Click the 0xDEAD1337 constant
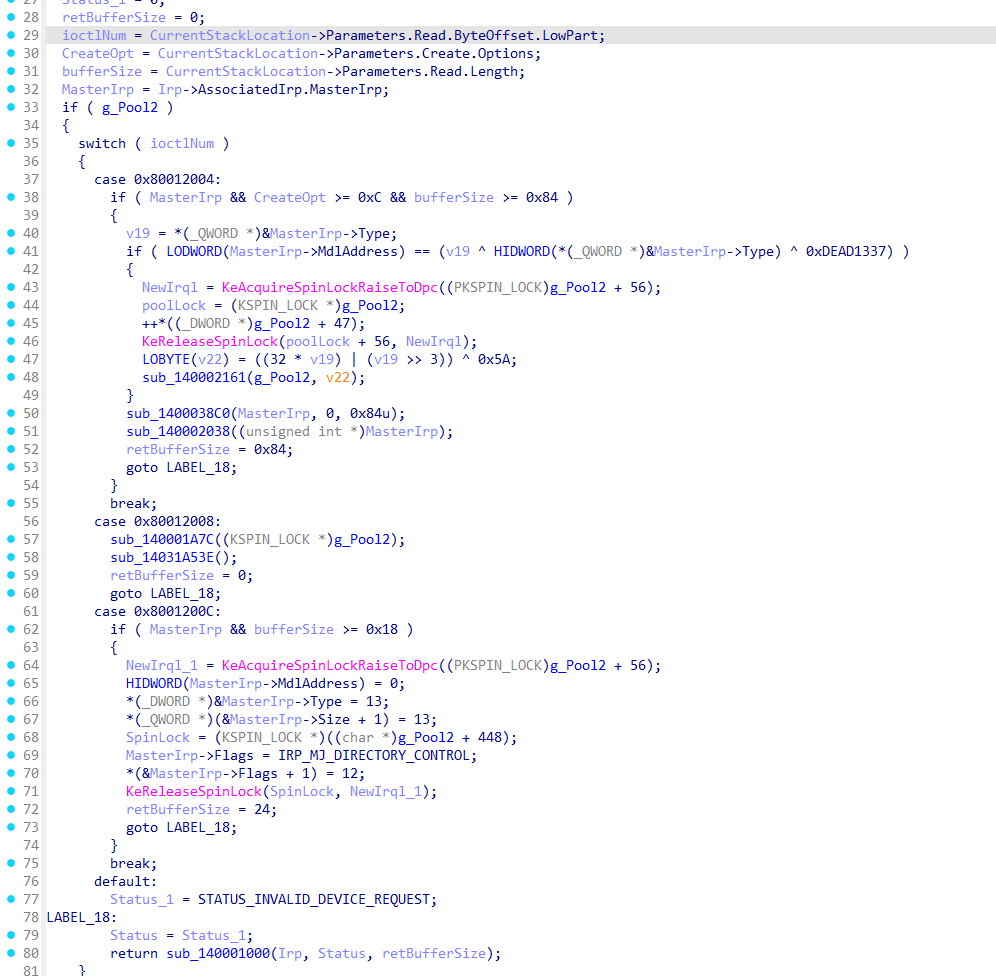Image resolution: width=996 pixels, height=976 pixels. click(x=845, y=251)
